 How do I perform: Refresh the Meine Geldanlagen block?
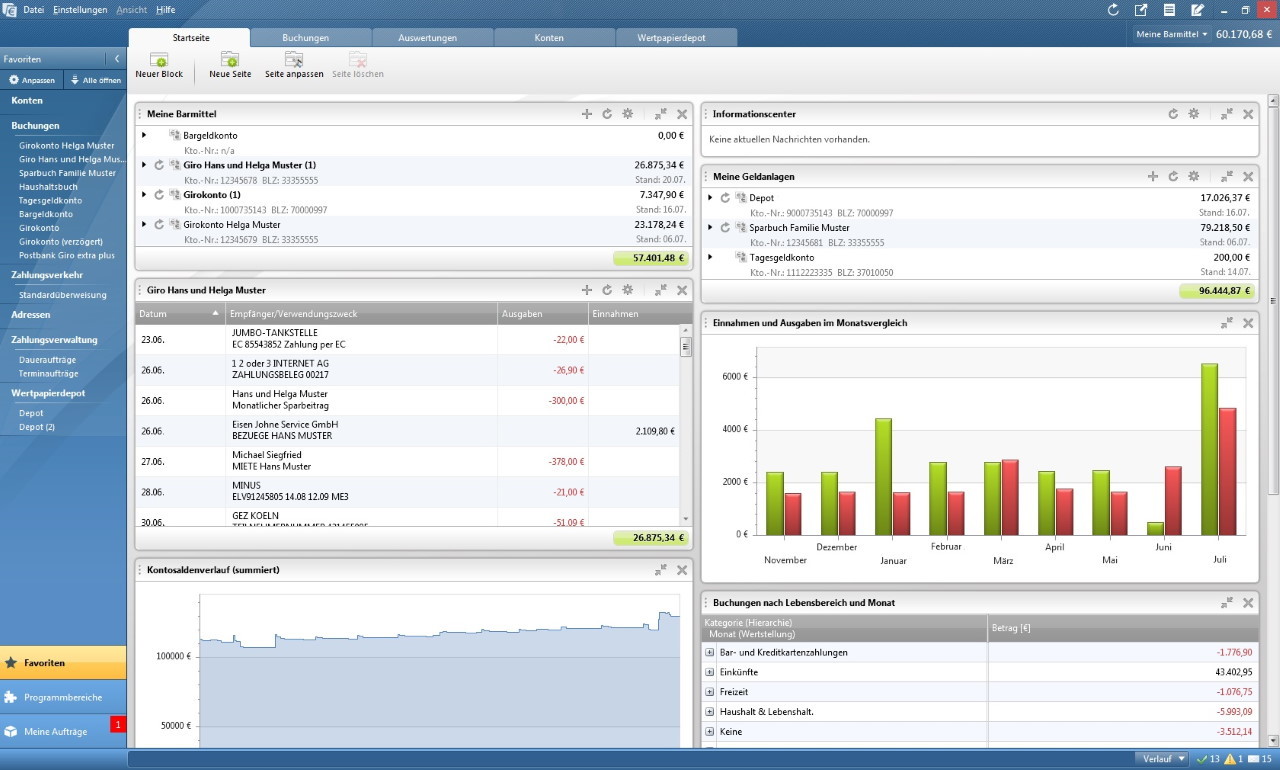(1173, 176)
